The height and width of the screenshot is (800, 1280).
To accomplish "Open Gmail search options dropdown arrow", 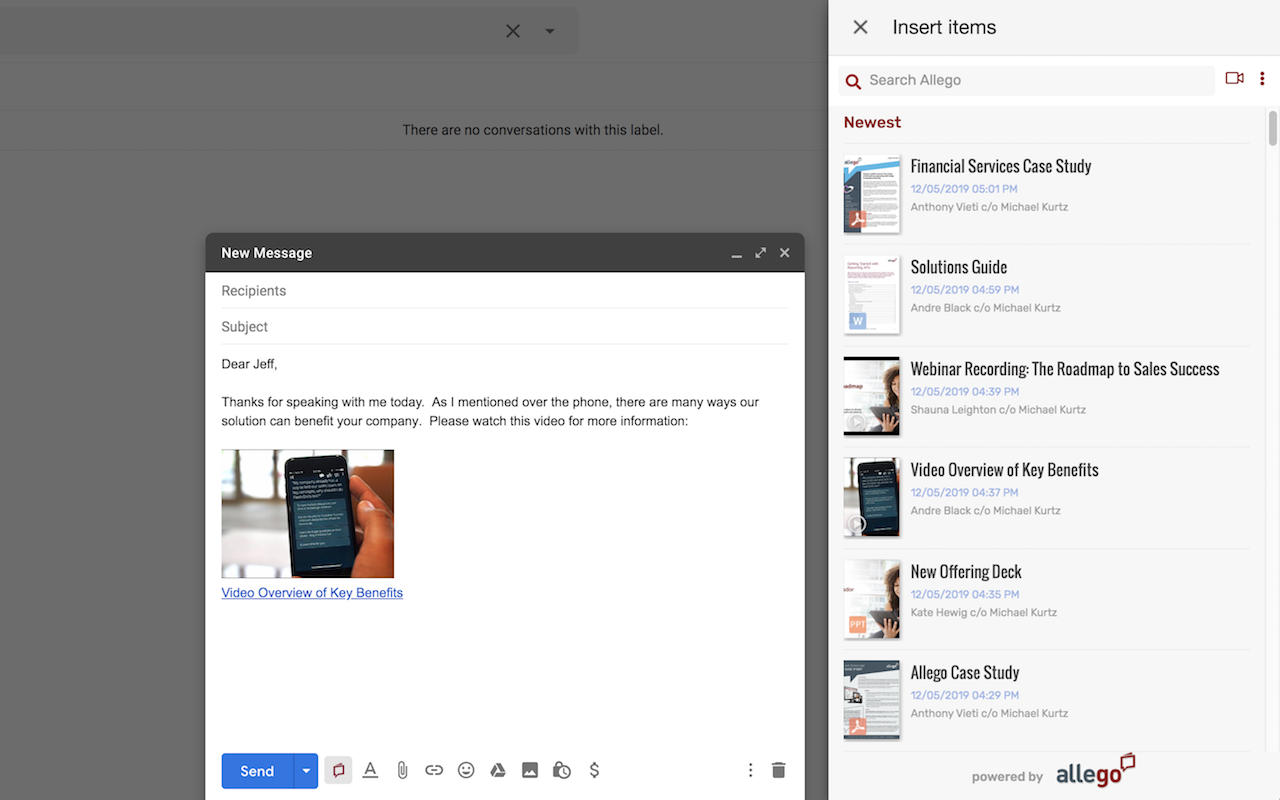I will (549, 31).
